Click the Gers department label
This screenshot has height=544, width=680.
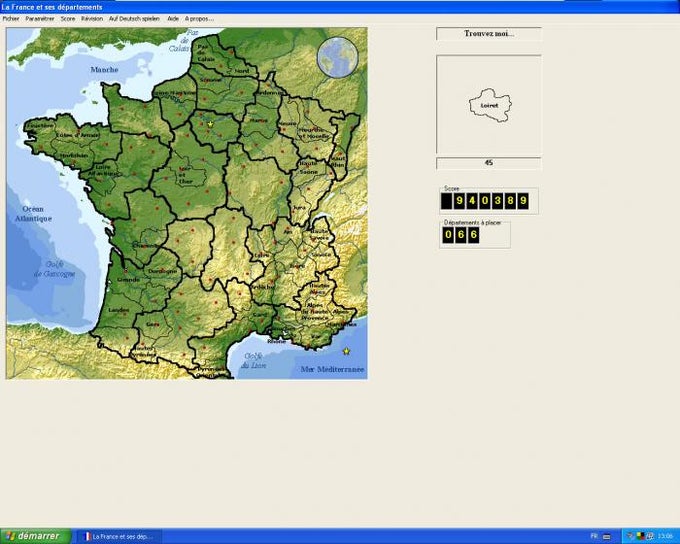(153, 324)
